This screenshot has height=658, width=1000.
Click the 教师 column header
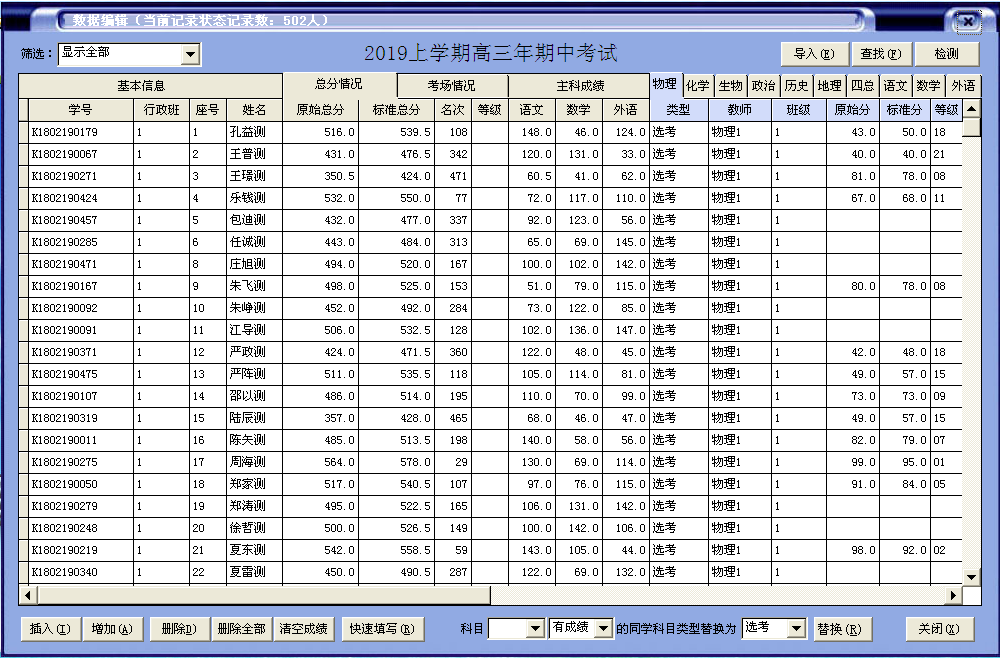tap(740, 110)
